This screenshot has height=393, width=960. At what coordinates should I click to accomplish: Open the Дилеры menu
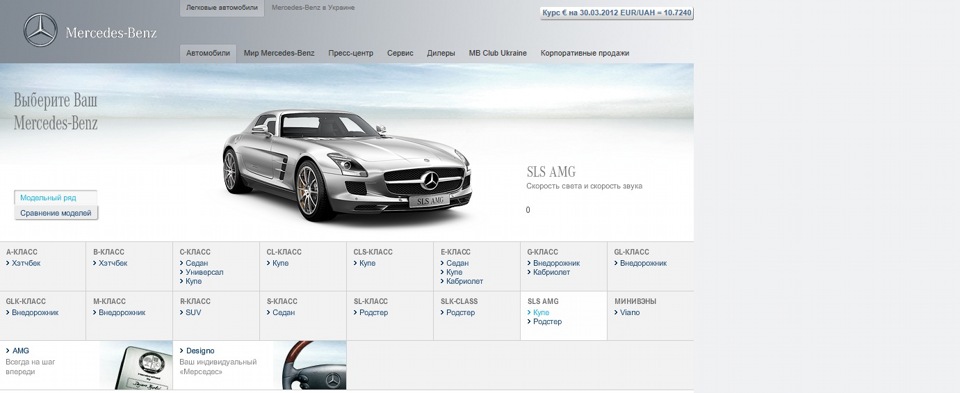(x=441, y=53)
